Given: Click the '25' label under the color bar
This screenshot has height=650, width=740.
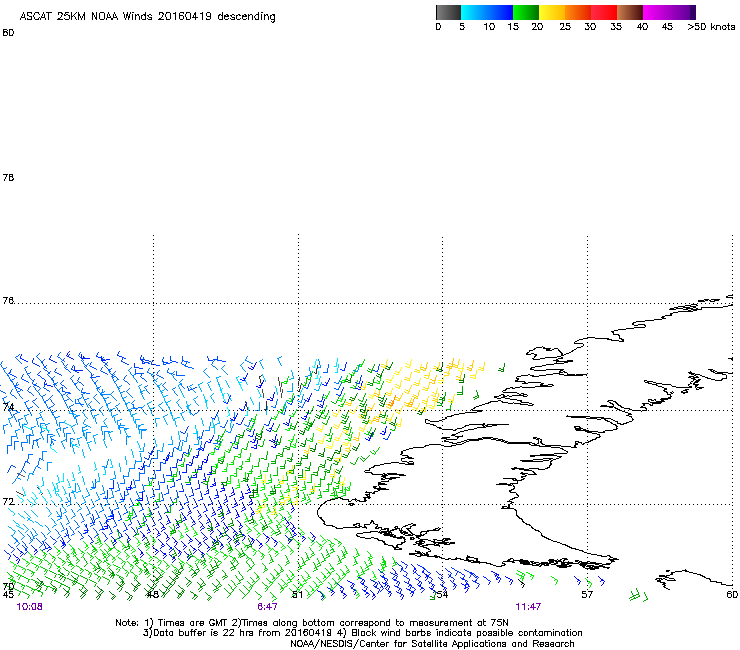Looking at the screenshot, I should click(x=565, y=27).
